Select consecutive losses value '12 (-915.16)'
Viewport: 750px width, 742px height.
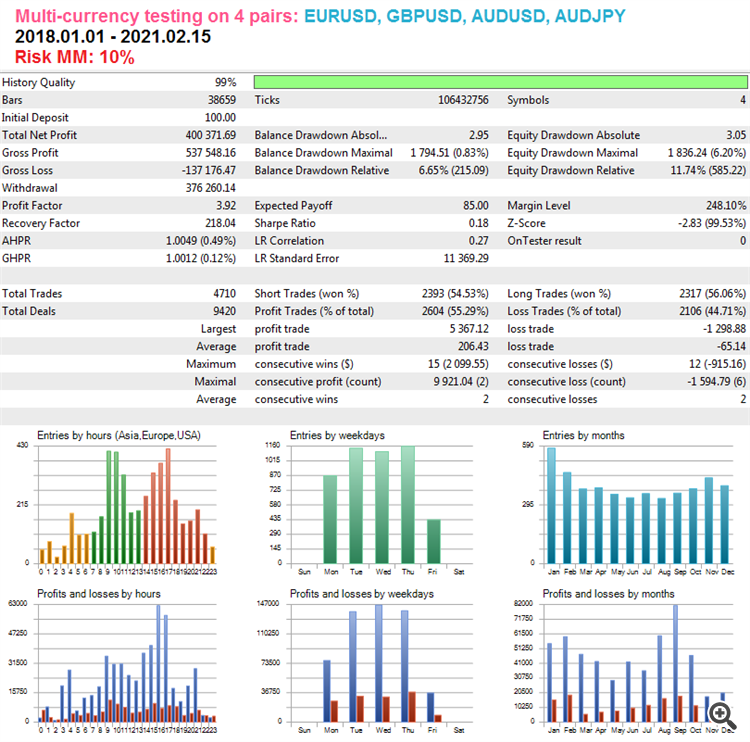tap(717, 364)
